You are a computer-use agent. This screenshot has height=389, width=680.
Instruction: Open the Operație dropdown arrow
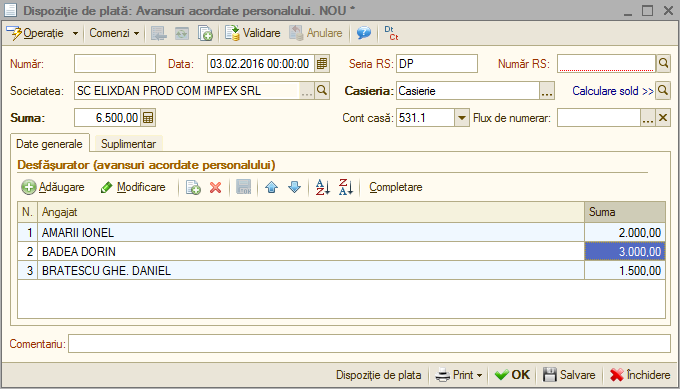click(x=75, y=33)
